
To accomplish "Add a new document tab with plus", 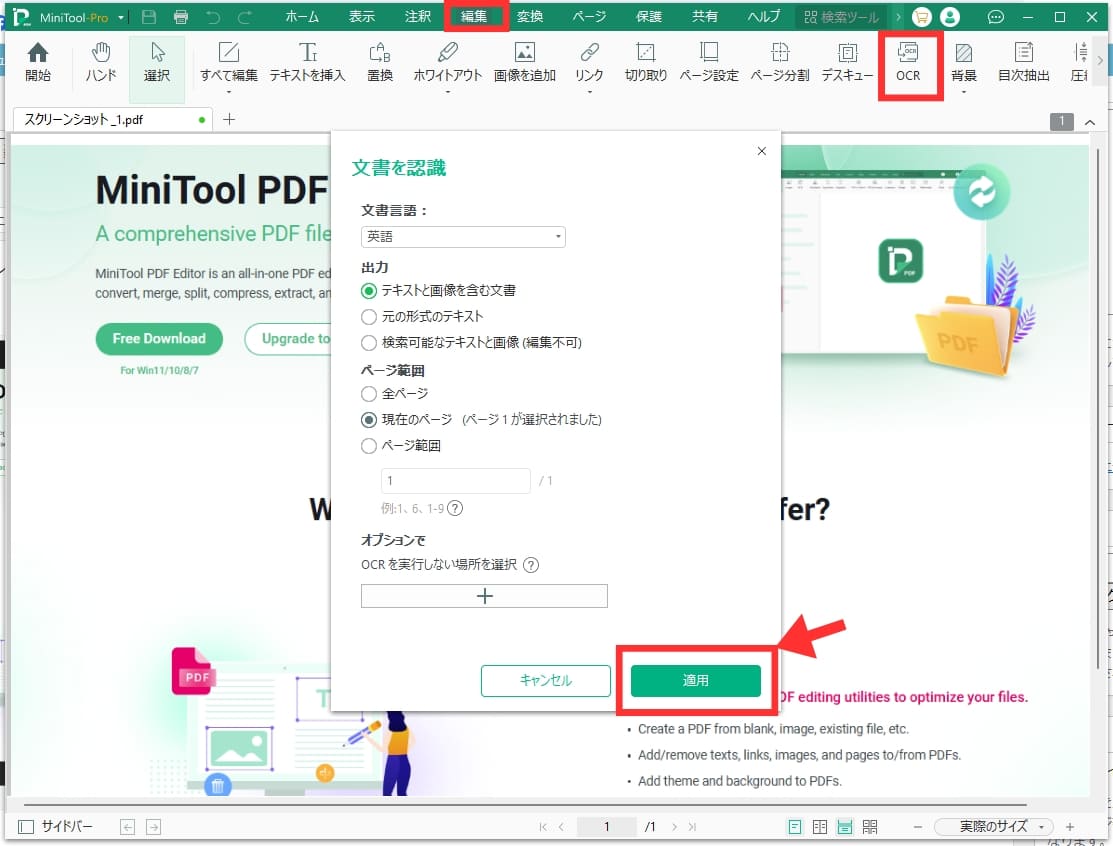I will 229,119.
